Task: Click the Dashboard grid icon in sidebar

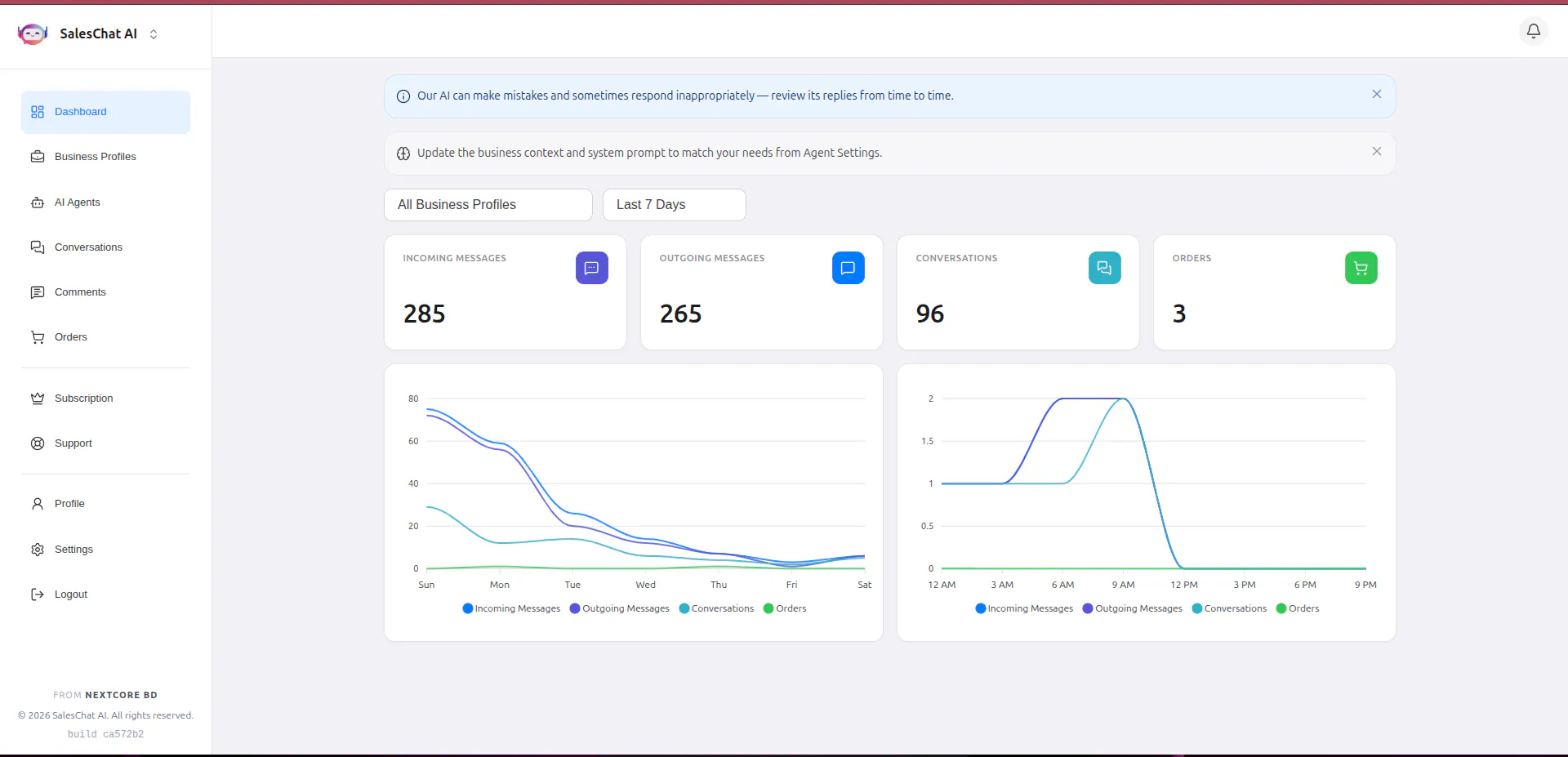Action: [38, 112]
